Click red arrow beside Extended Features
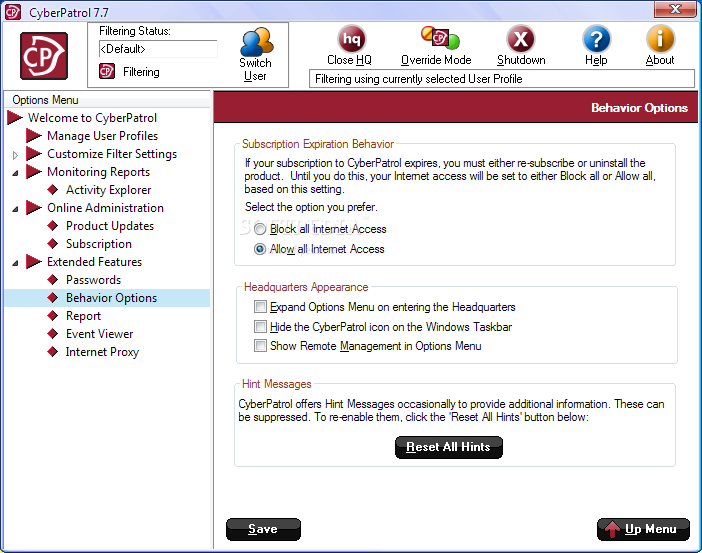 [x=34, y=261]
